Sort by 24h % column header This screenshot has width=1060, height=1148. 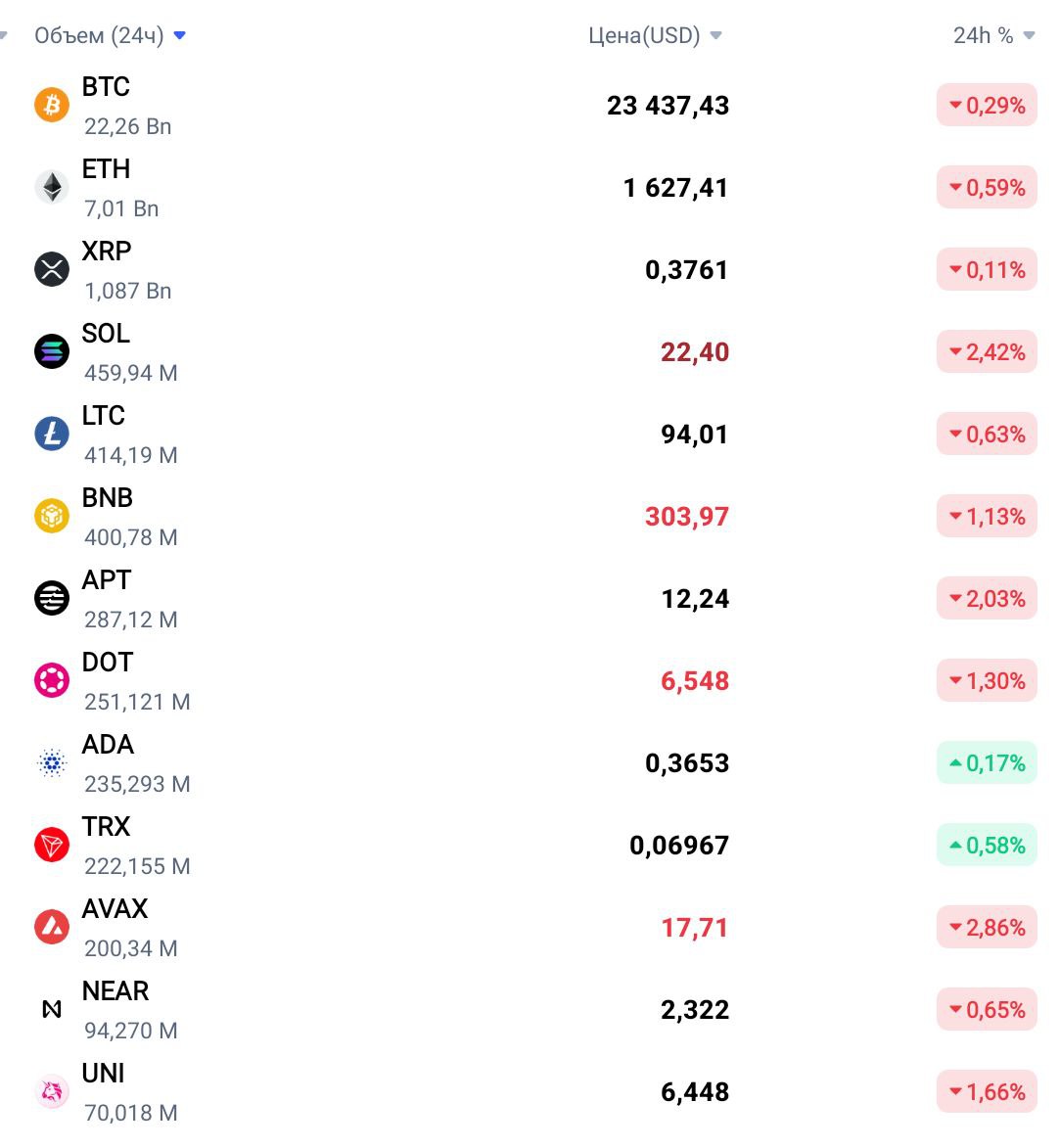coord(993,35)
